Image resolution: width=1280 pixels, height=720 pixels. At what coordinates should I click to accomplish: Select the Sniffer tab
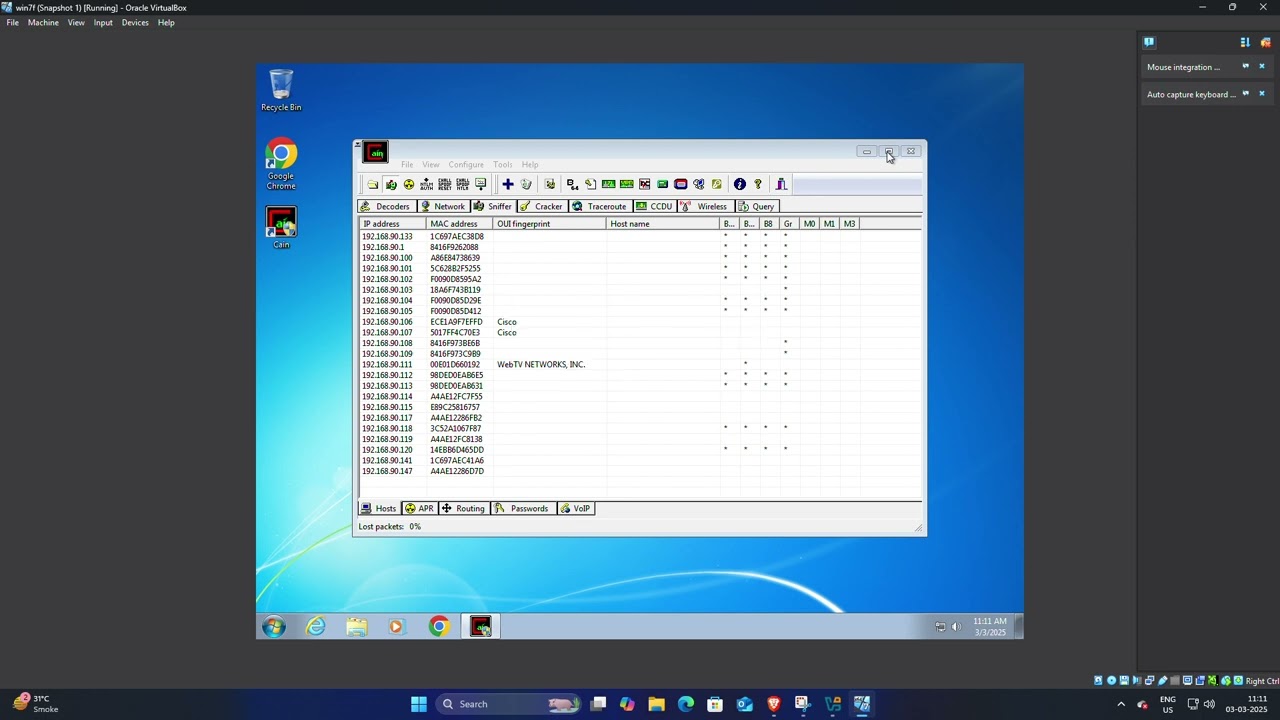(x=492, y=206)
